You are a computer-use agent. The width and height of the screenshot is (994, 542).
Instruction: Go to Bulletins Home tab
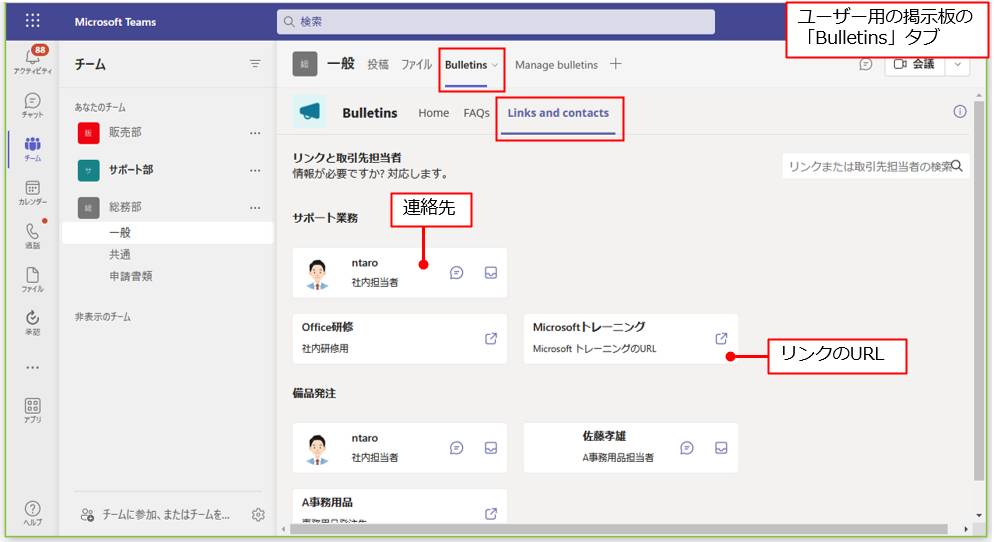tap(434, 113)
